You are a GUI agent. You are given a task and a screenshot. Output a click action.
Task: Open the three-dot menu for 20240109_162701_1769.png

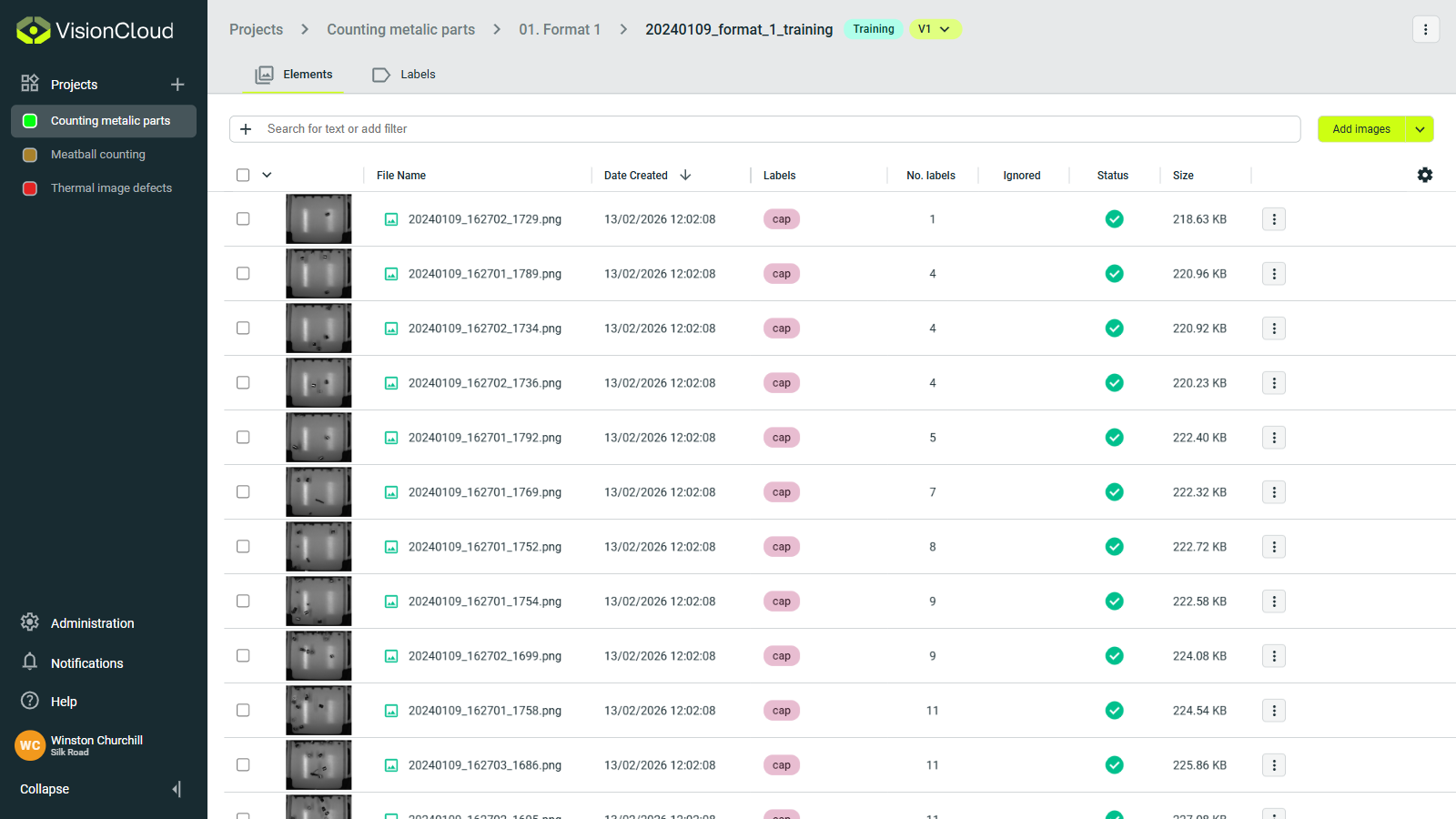click(x=1273, y=491)
